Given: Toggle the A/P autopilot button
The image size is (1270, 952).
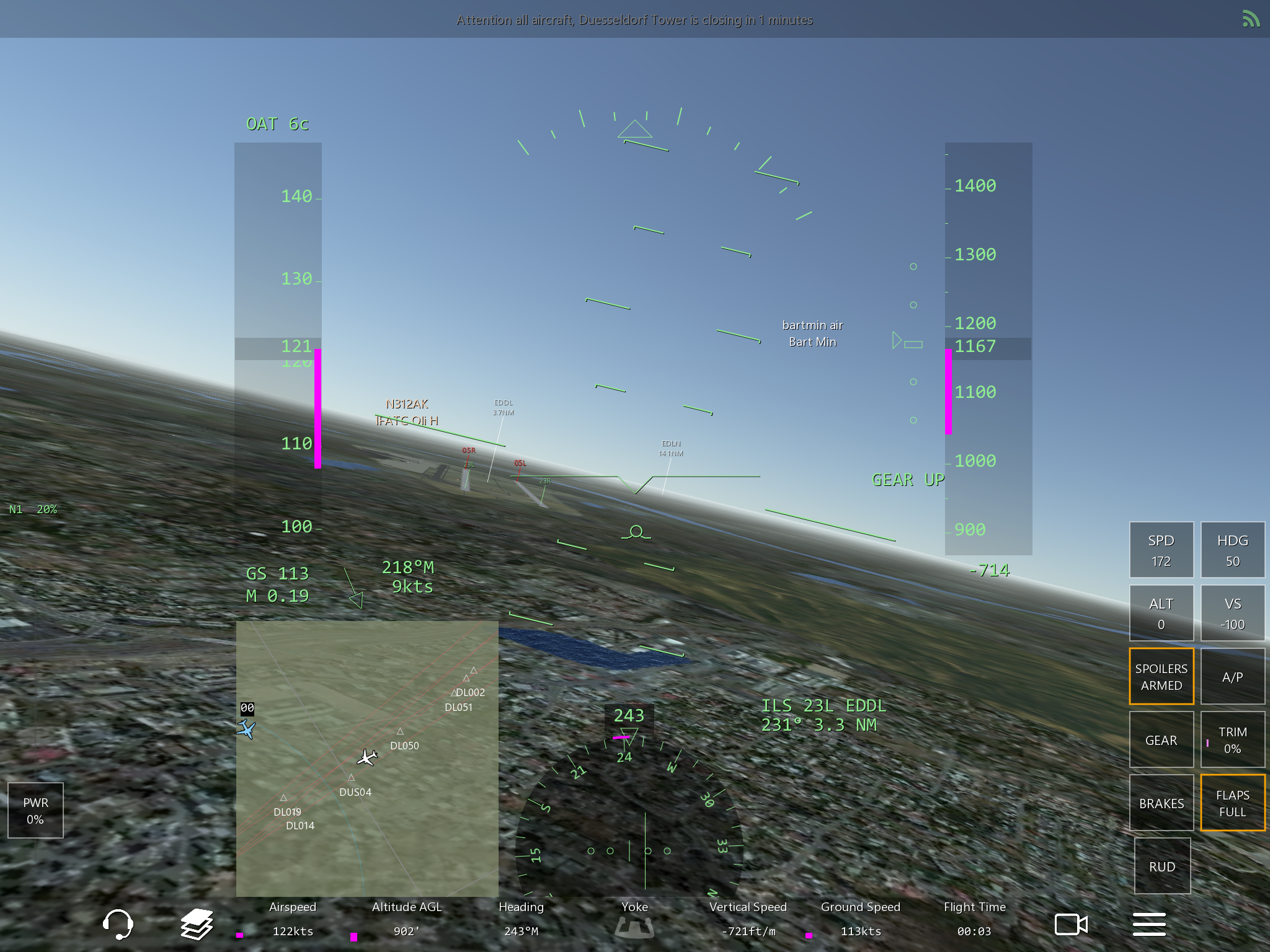Looking at the screenshot, I should (x=1232, y=677).
